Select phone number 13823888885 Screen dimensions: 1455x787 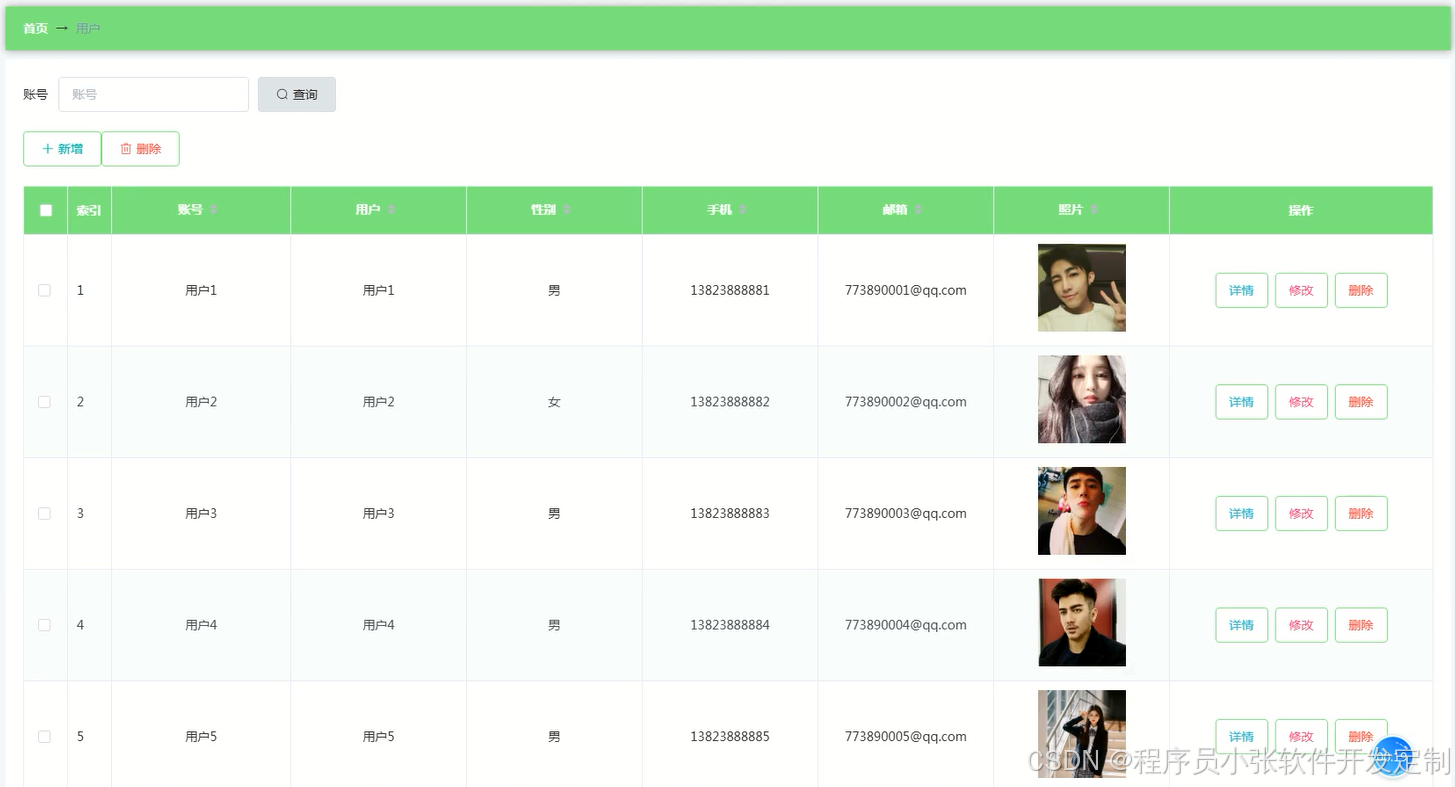730,736
